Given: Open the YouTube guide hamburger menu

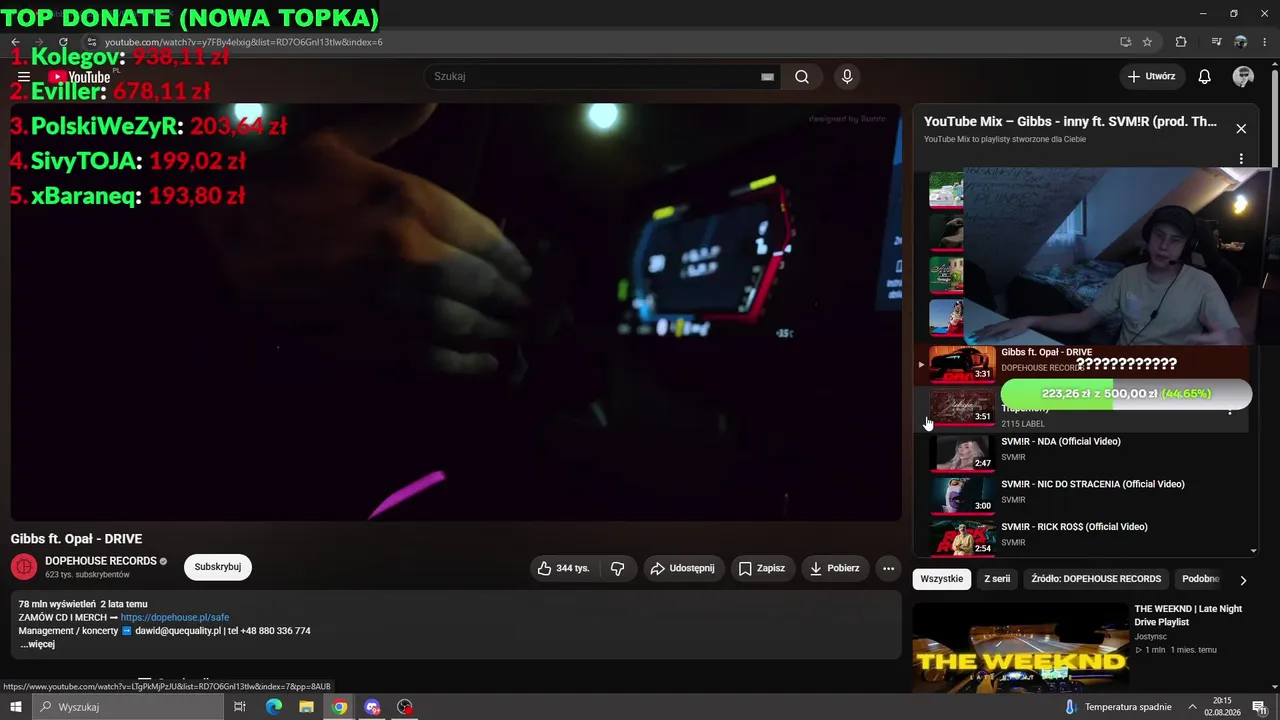Looking at the screenshot, I should click(x=24, y=77).
